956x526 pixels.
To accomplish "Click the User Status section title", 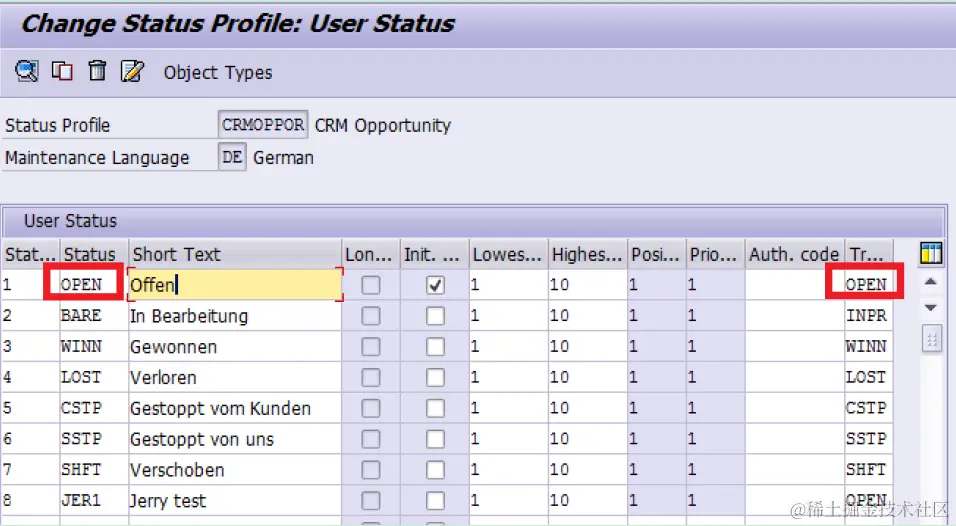I will (x=71, y=221).
